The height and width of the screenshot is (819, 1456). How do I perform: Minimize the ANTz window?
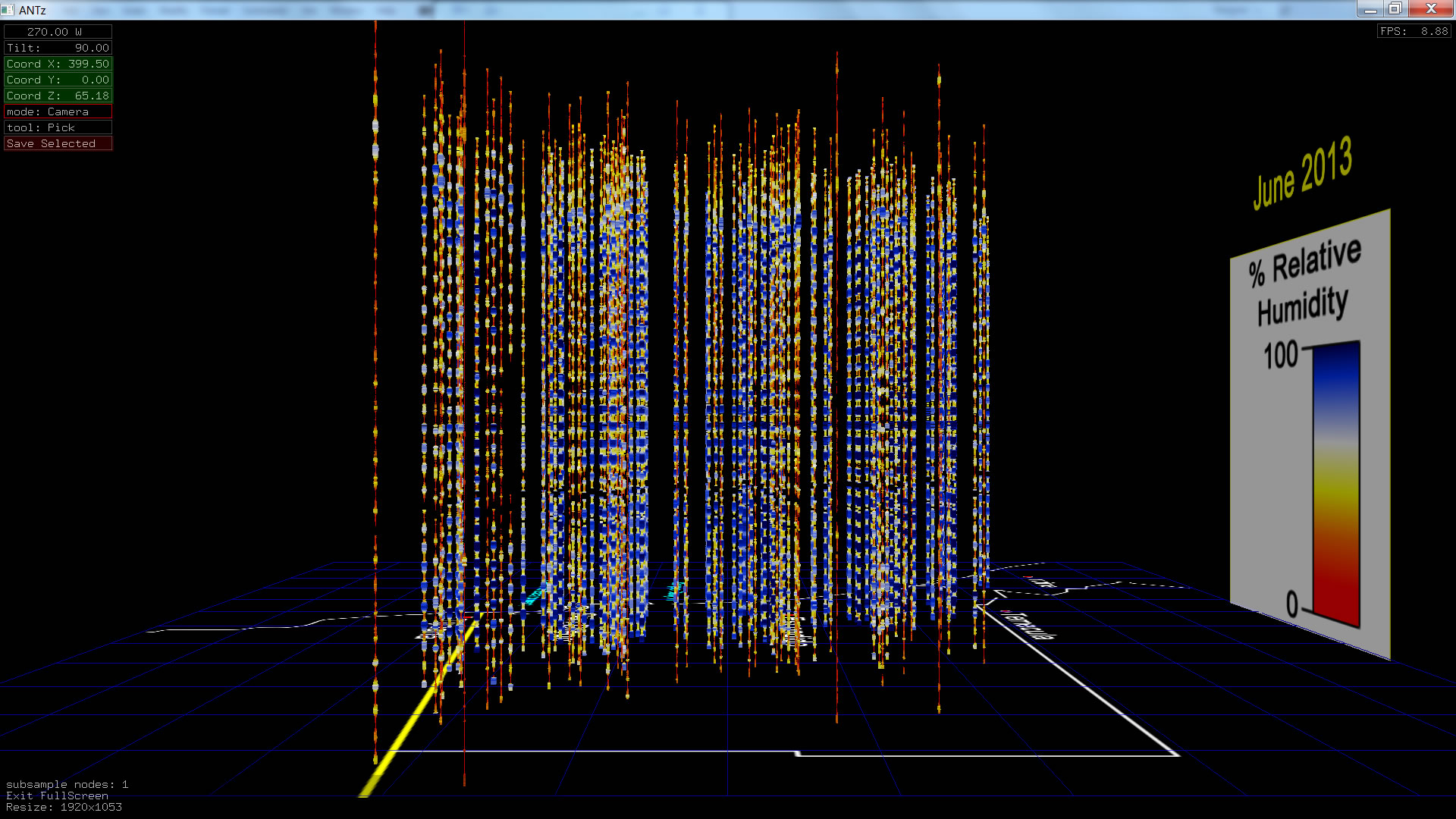click(1370, 9)
